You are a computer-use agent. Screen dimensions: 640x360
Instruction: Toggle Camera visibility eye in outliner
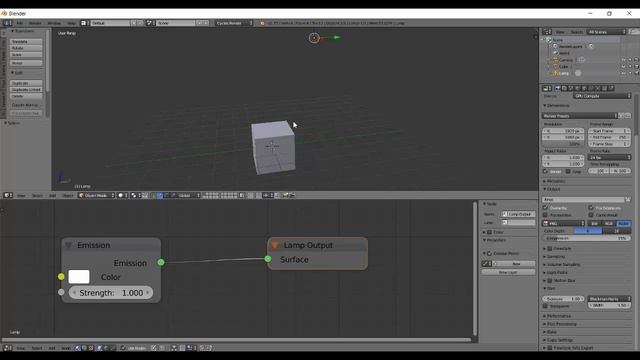point(623,60)
